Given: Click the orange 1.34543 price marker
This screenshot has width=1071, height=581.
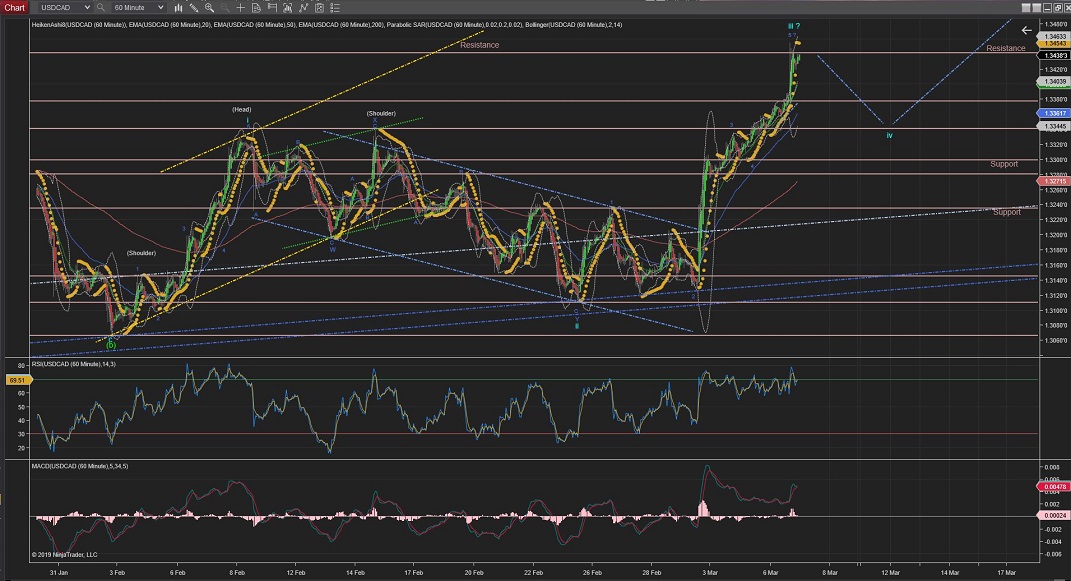Looking at the screenshot, I should coord(1053,44).
